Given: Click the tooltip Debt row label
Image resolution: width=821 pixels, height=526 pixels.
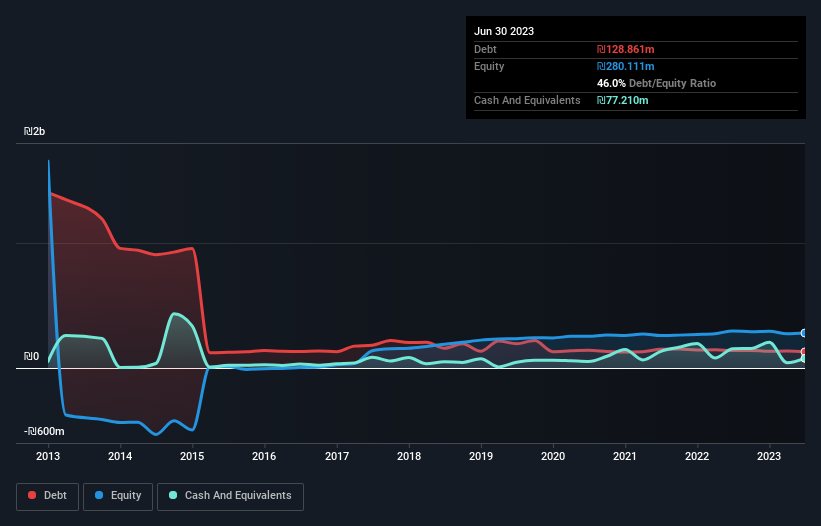Looking at the screenshot, I should click(x=485, y=49).
